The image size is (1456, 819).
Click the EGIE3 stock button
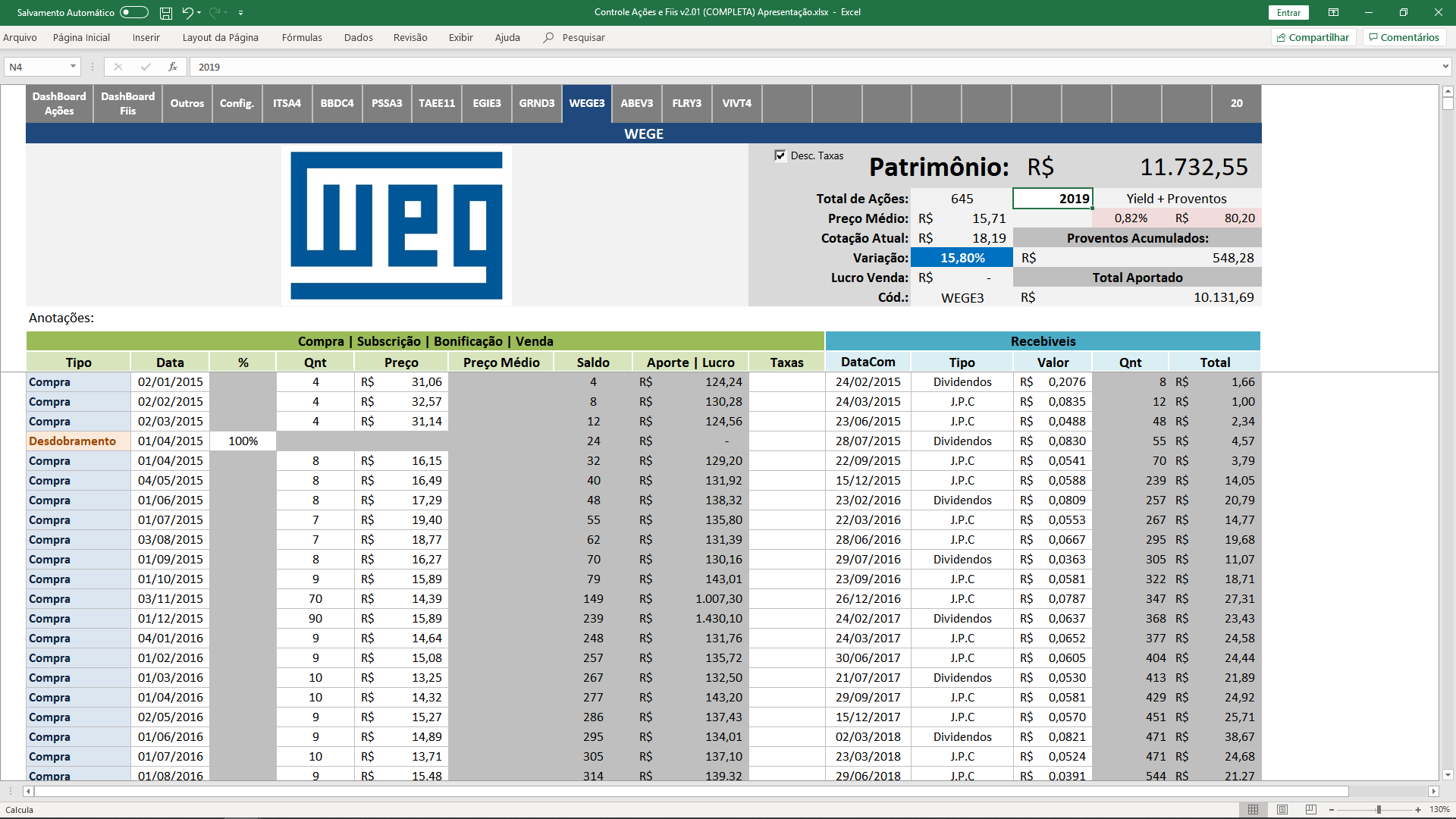(x=487, y=103)
